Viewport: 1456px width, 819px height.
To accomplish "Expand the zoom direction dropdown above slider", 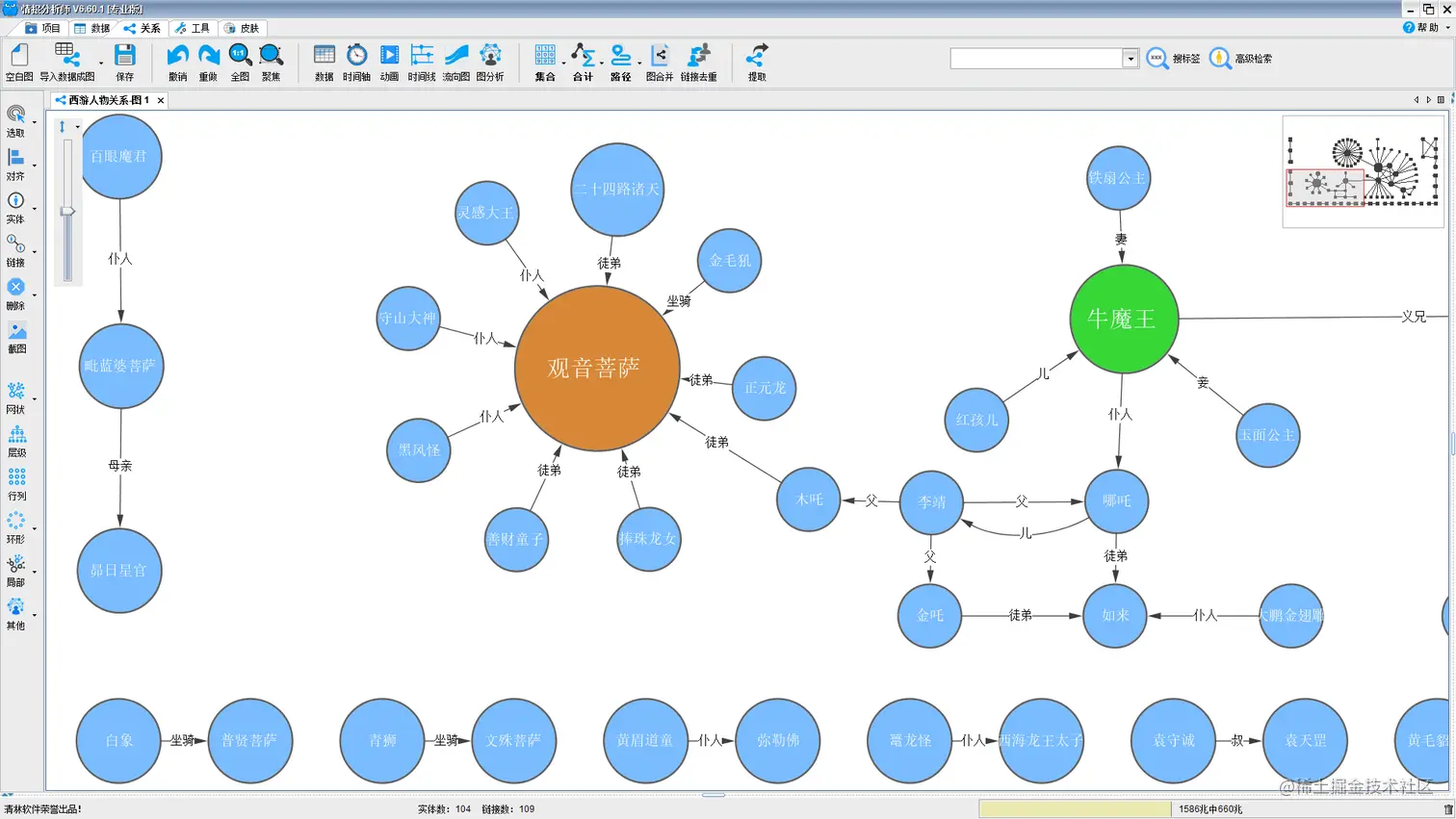I will 77,127.
